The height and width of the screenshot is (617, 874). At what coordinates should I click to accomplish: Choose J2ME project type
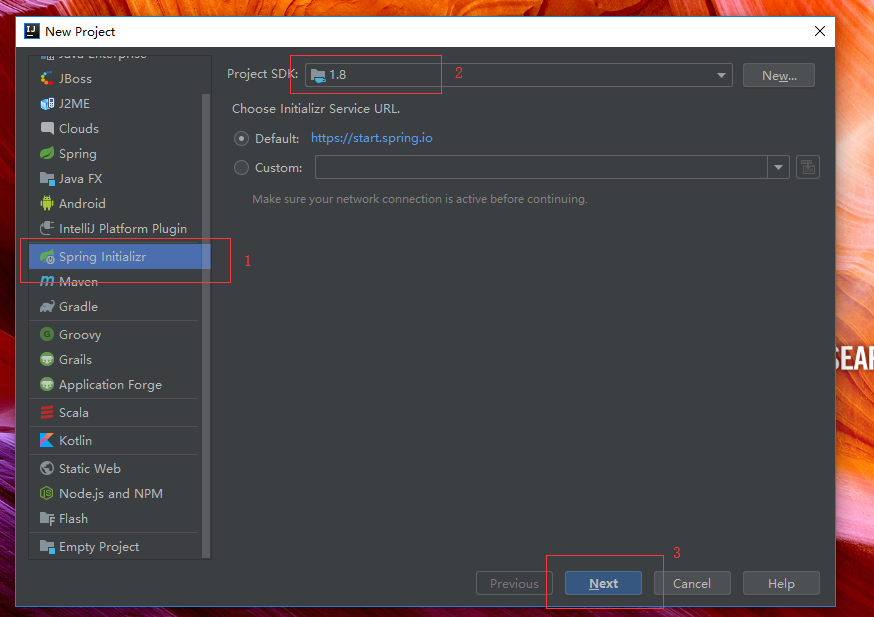(x=120, y=104)
